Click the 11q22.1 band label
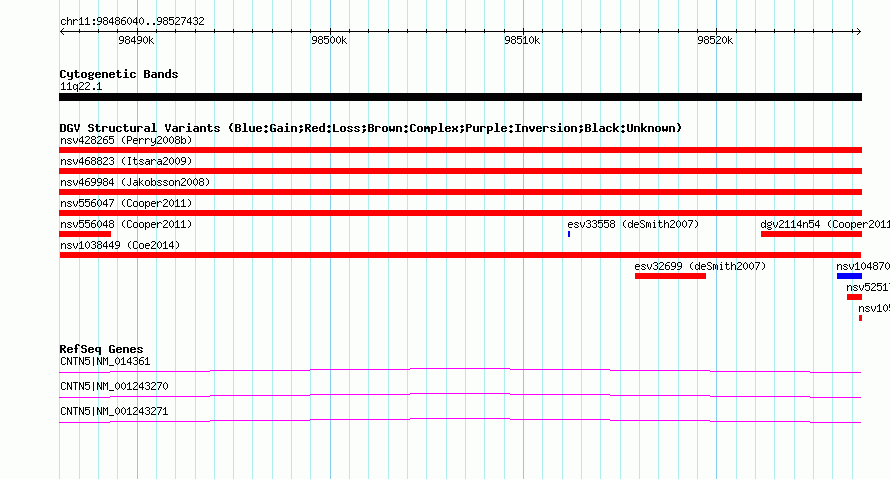This screenshot has width=890, height=479. click(81, 86)
